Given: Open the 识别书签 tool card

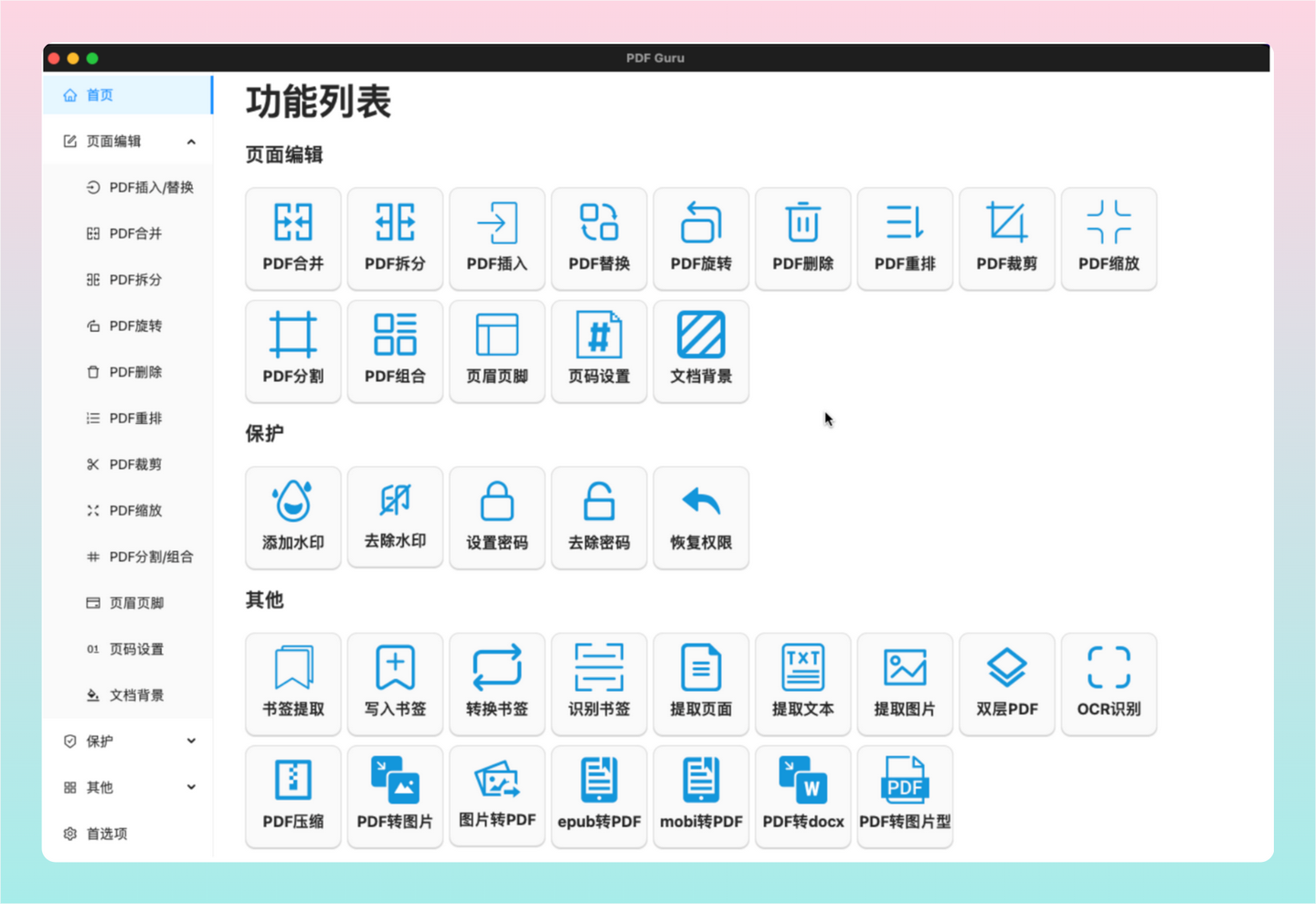Looking at the screenshot, I should point(600,685).
